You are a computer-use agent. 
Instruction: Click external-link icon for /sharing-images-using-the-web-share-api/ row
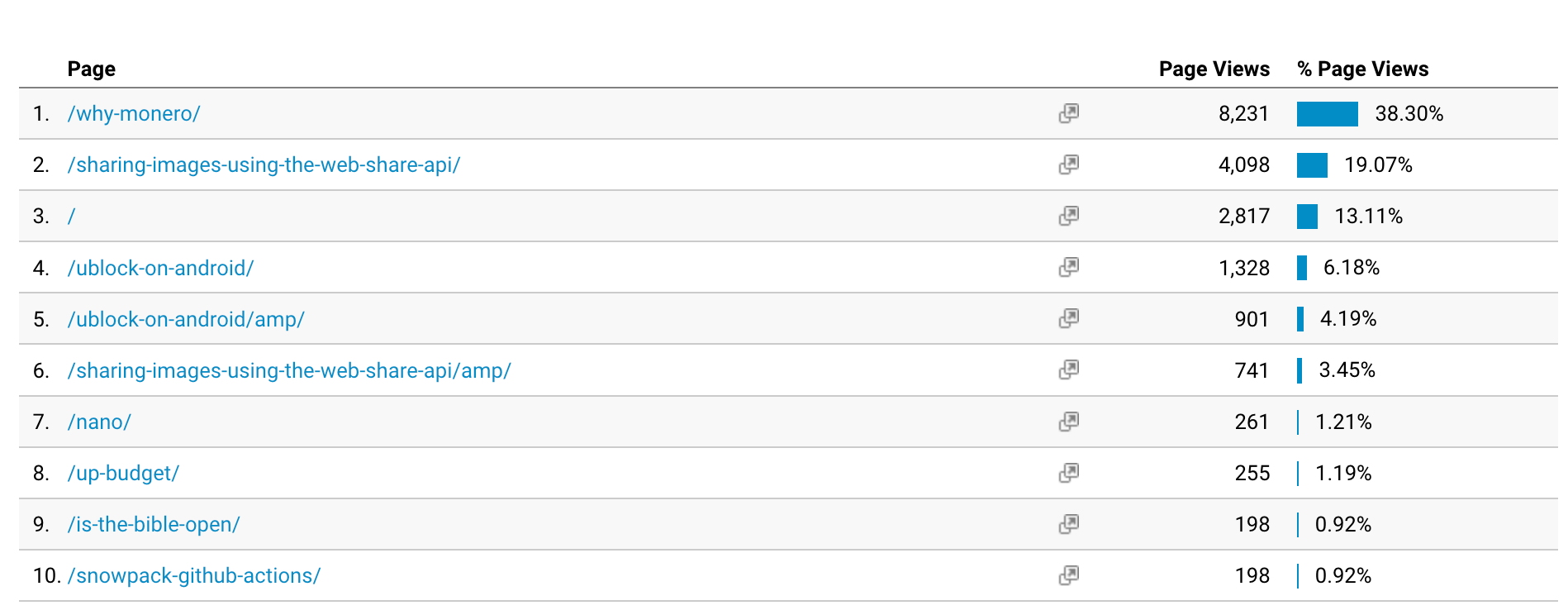[x=1068, y=164]
